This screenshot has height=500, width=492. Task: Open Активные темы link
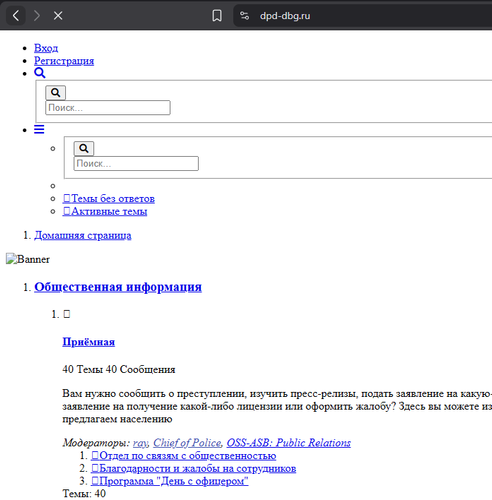click(105, 211)
